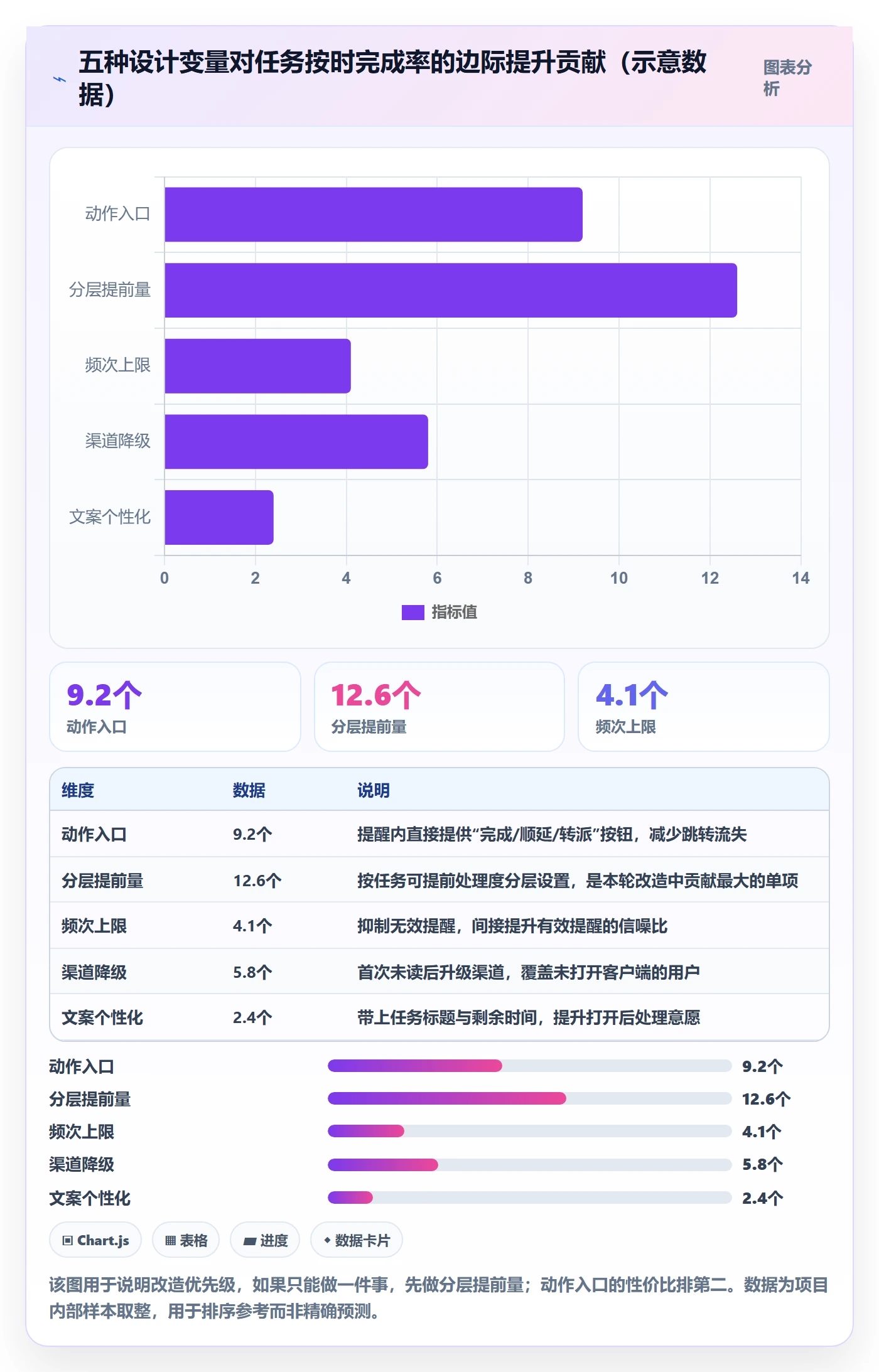Click the 分层提前量 progress bar
Screen dimensions: 879x1372
click(529, 1098)
